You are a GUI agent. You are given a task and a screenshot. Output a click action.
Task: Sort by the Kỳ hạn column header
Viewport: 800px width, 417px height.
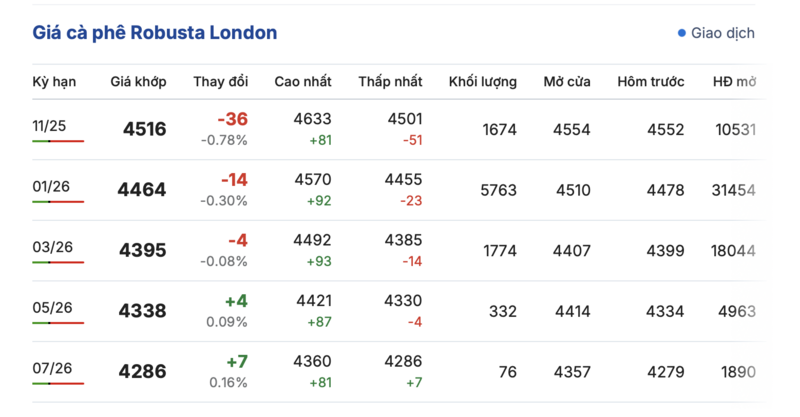[x=54, y=81]
